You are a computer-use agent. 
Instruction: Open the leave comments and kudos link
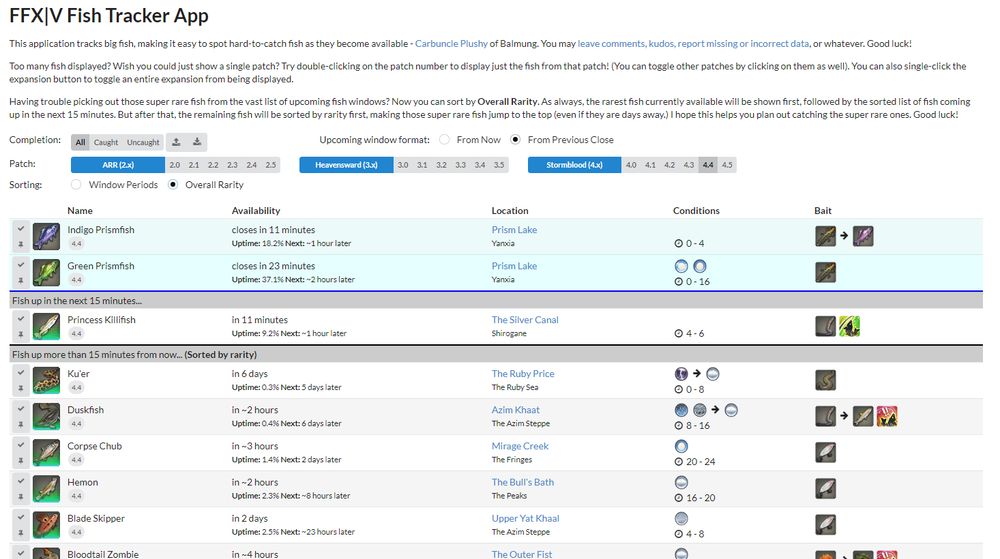point(693,43)
